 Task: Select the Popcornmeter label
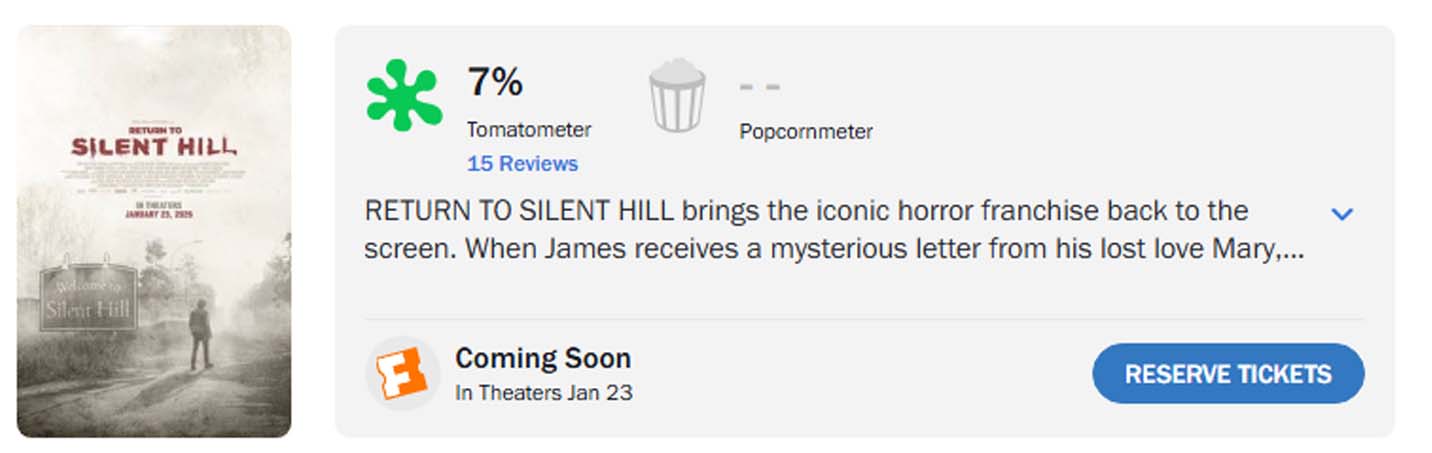click(x=806, y=131)
